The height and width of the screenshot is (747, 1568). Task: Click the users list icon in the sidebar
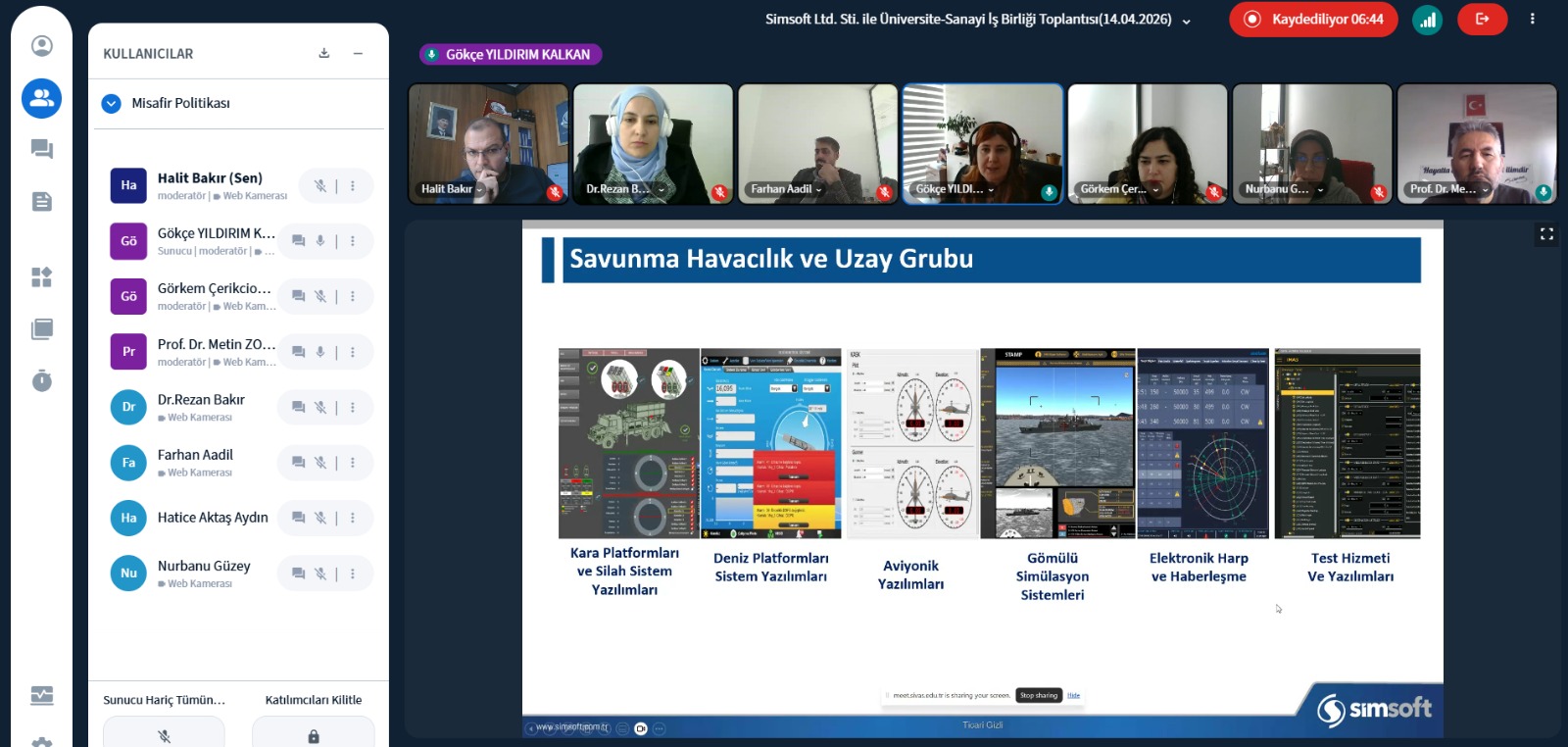pyautogui.click(x=41, y=98)
